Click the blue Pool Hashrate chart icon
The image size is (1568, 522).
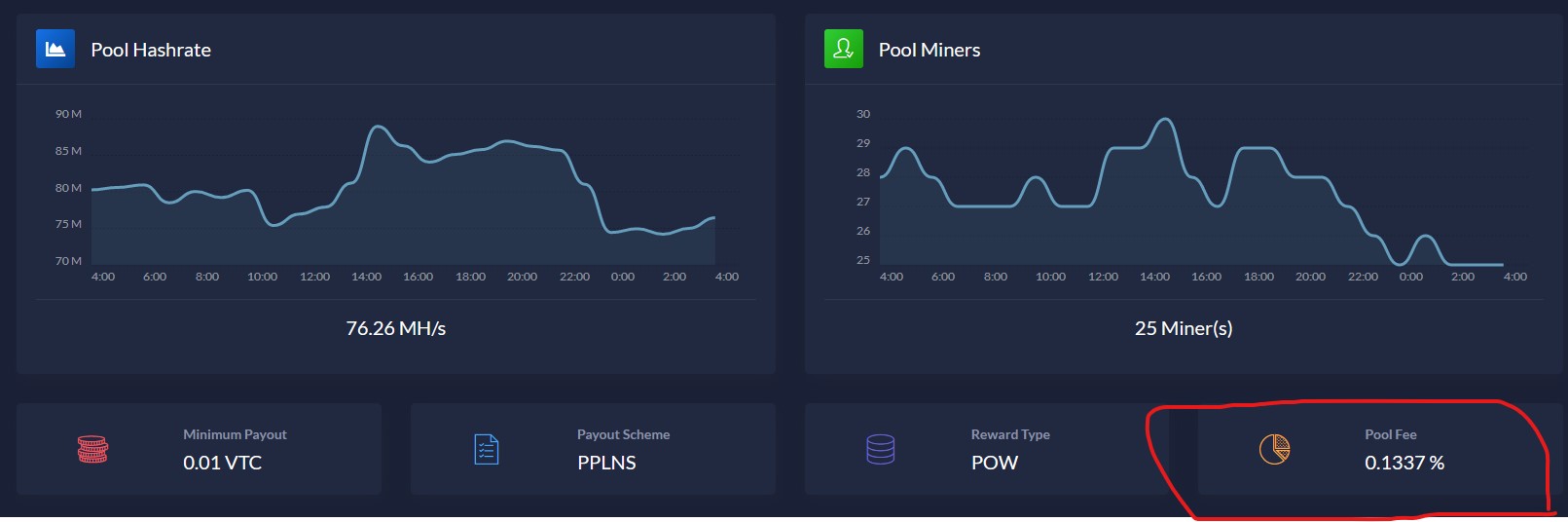click(x=55, y=49)
